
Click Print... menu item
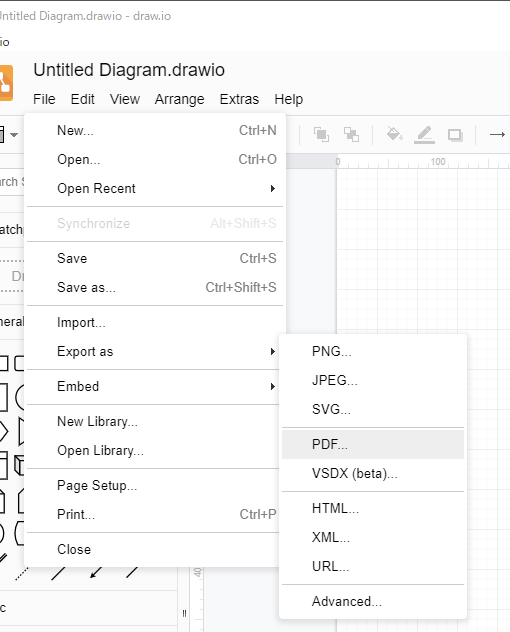pyautogui.click(x=155, y=514)
